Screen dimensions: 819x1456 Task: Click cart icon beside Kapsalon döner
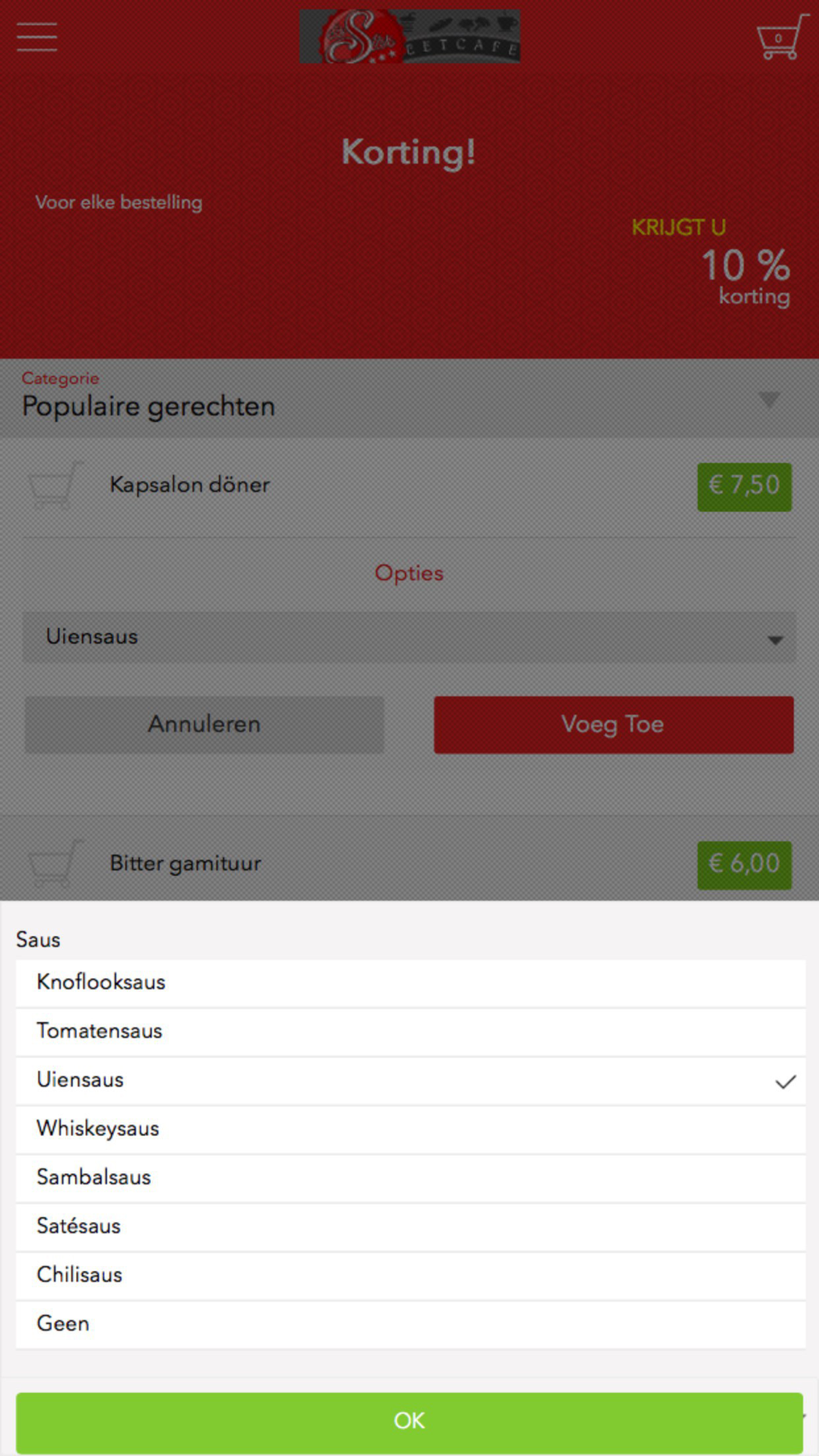coord(55,485)
